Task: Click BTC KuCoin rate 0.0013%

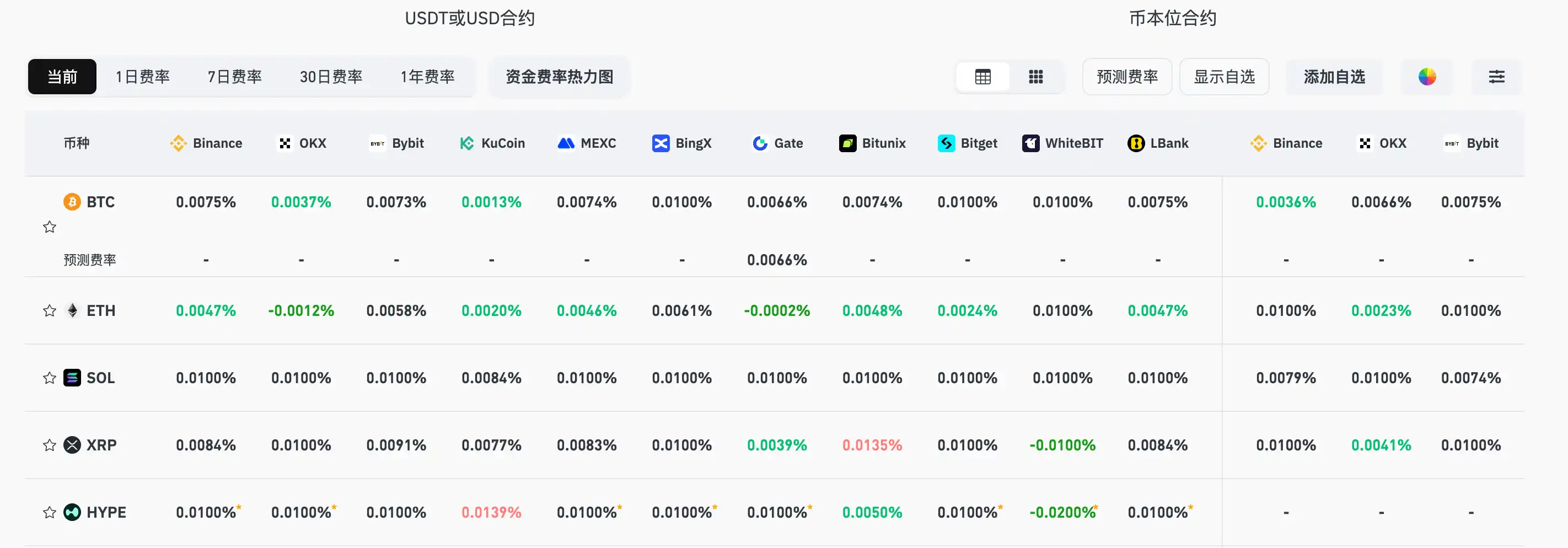Action: pyautogui.click(x=491, y=202)
